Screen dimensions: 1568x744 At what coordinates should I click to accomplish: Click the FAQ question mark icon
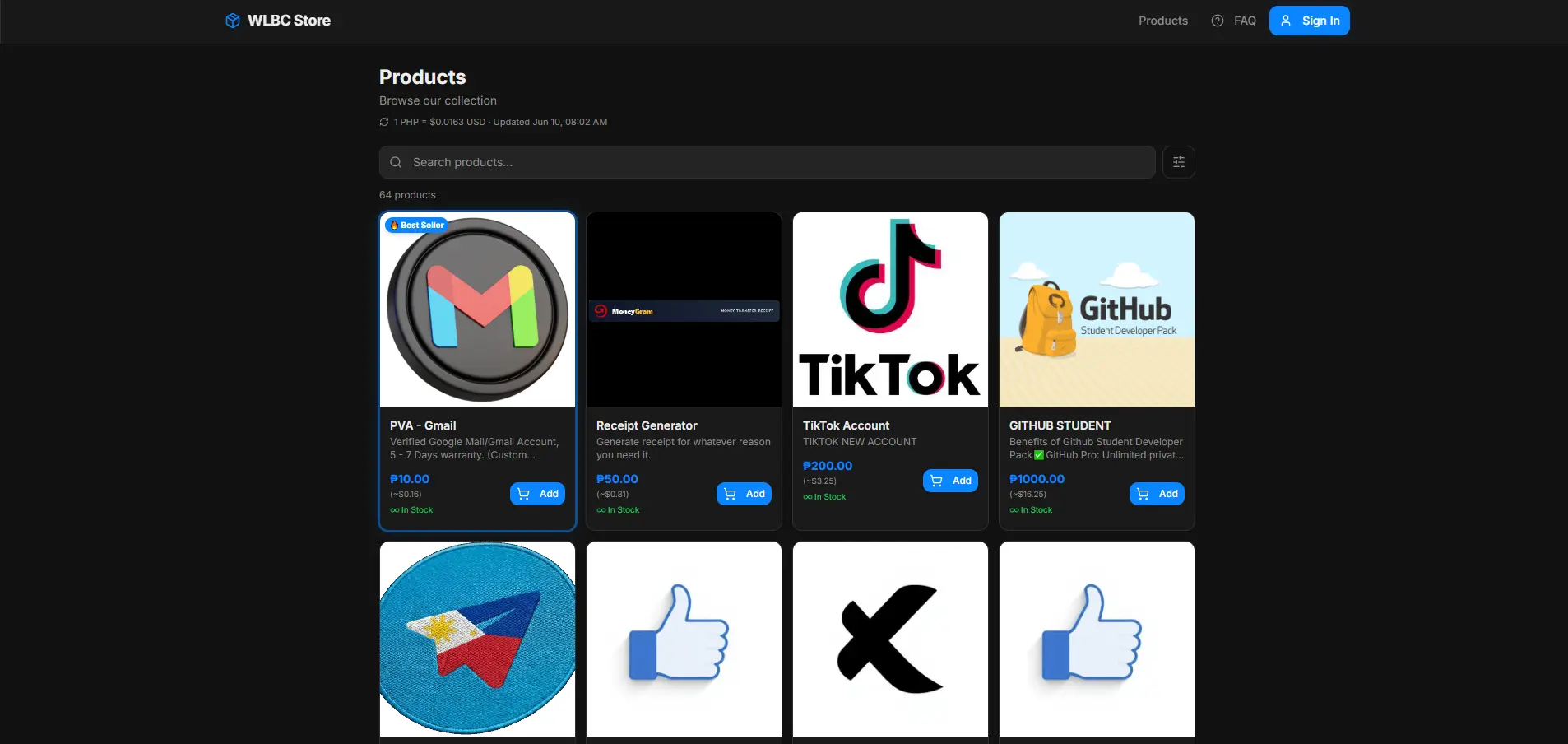pyautogui.click(x=1218, y=21)
